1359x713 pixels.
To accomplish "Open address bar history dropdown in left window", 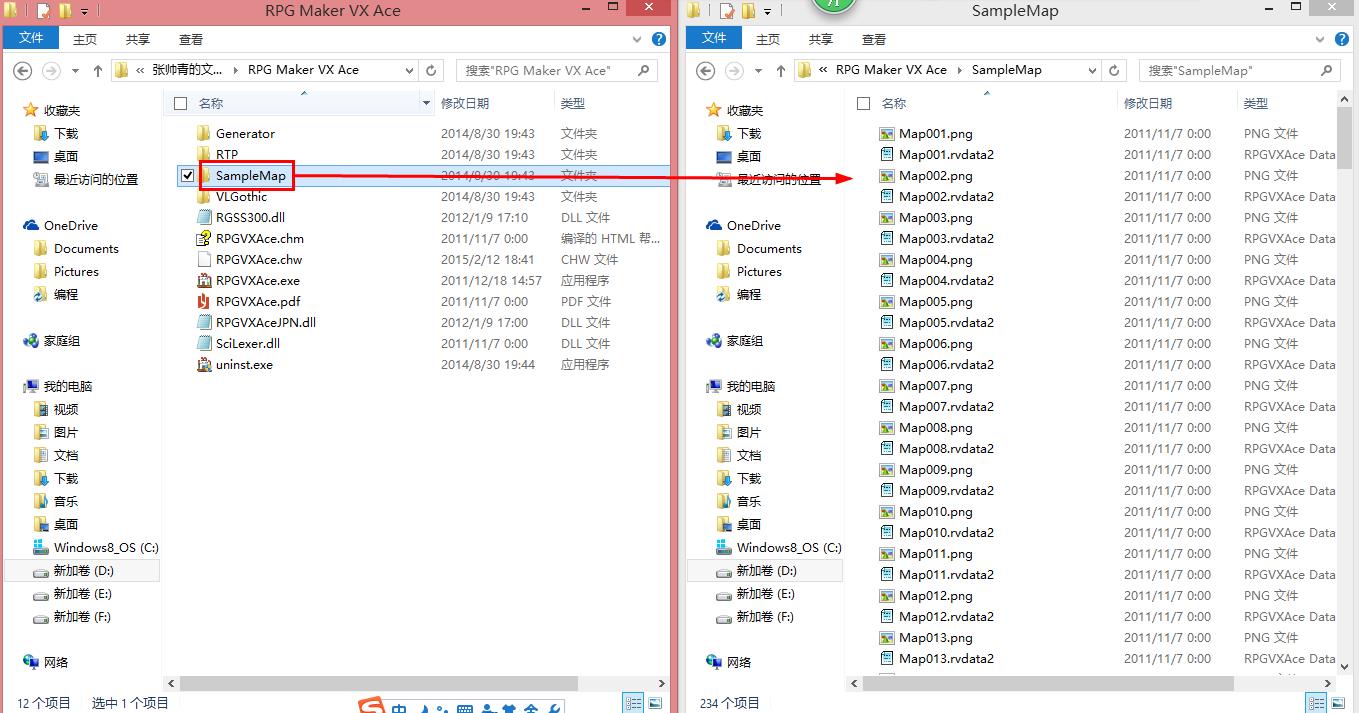I will tap(409, 70).
